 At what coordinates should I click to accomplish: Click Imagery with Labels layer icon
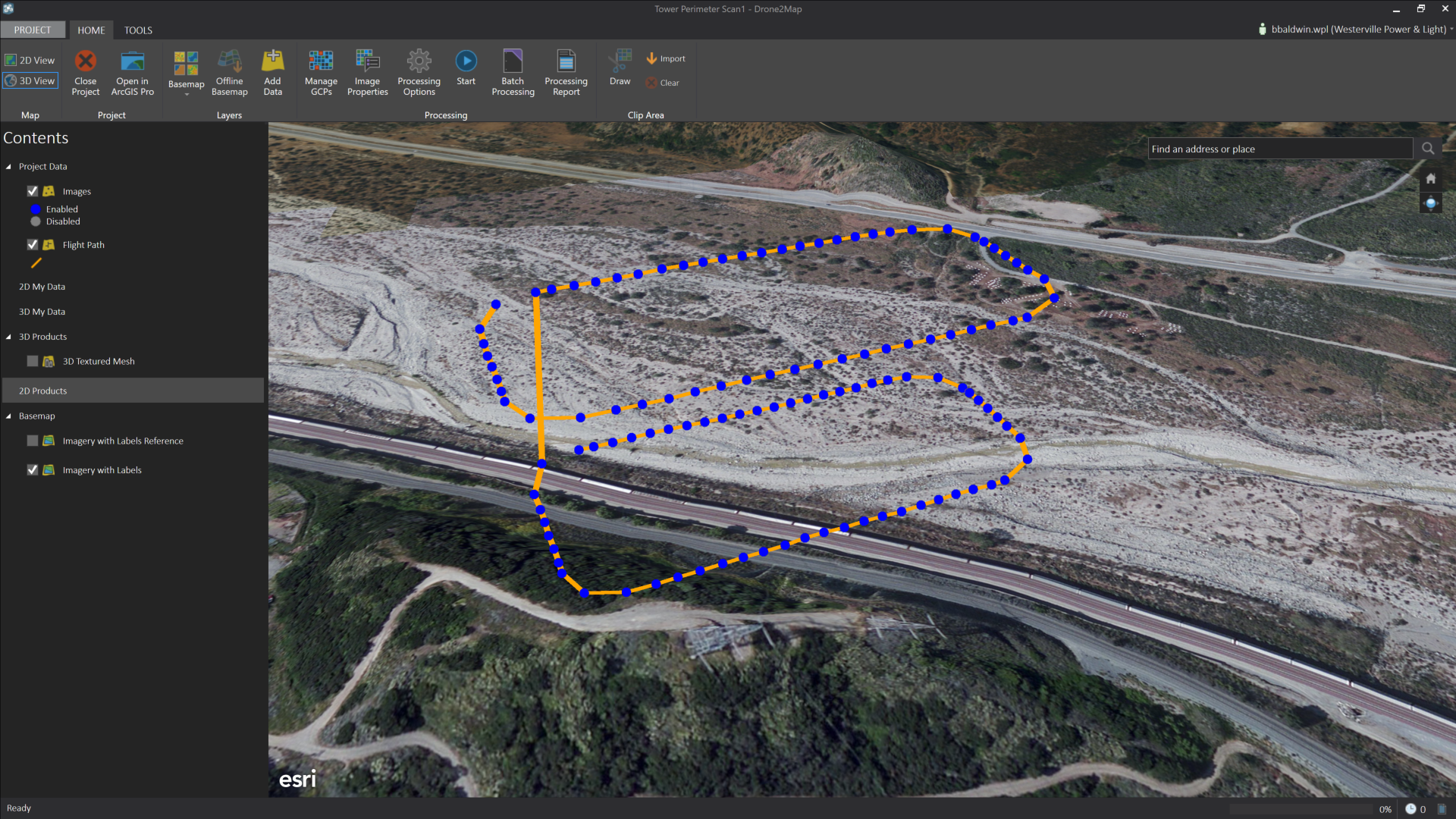click(49, 470)
